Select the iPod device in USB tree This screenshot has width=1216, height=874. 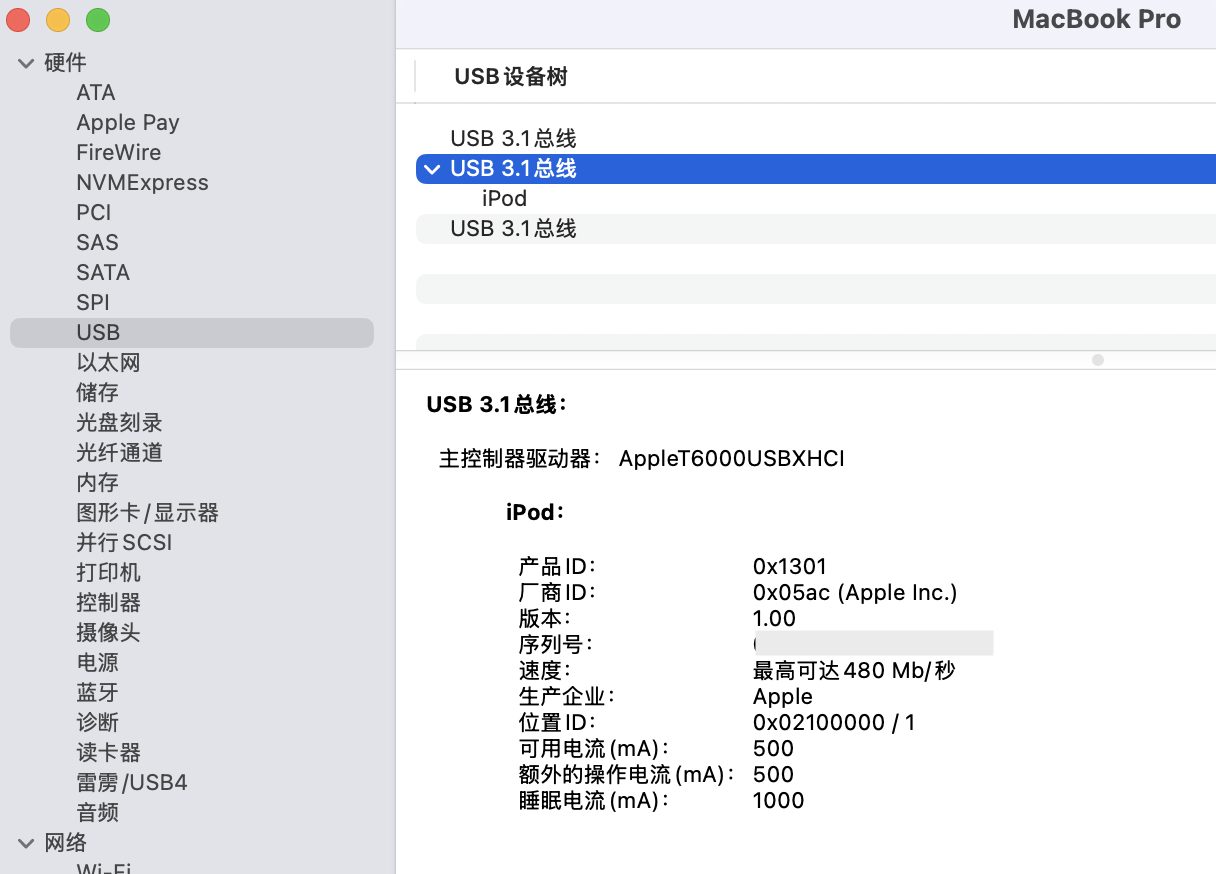(504, 199)
